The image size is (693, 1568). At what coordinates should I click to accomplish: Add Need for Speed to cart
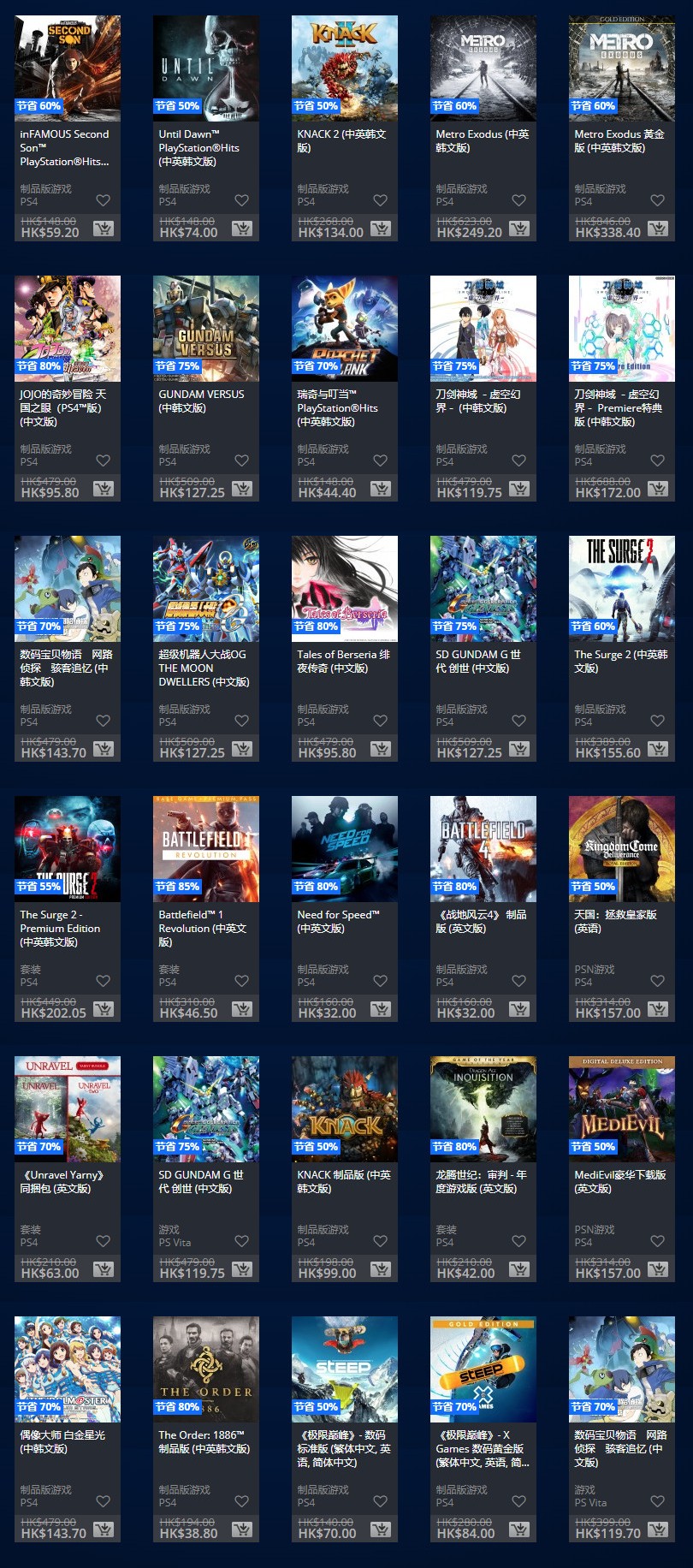381,1009
